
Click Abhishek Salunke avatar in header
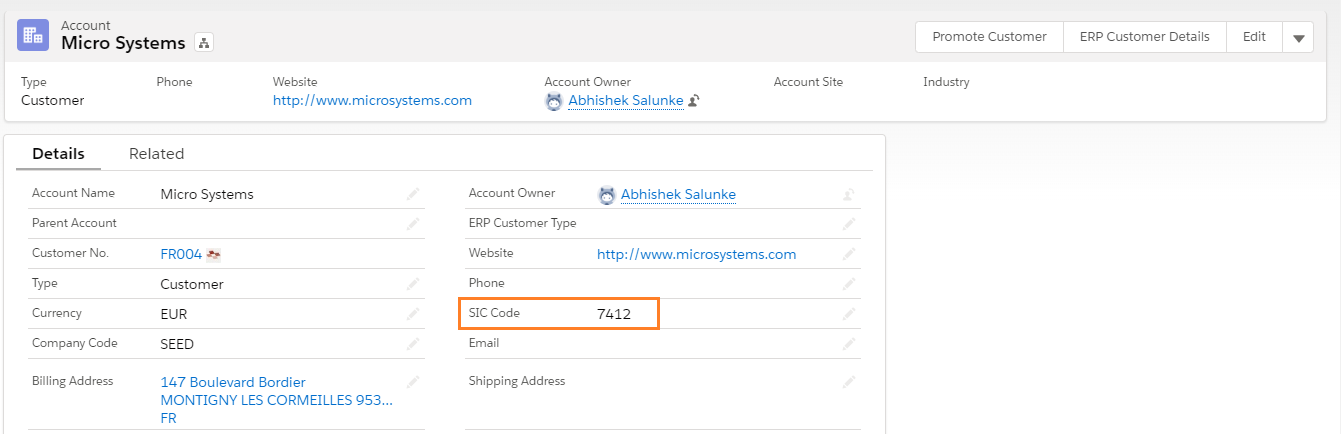click(x=554, y=101)
